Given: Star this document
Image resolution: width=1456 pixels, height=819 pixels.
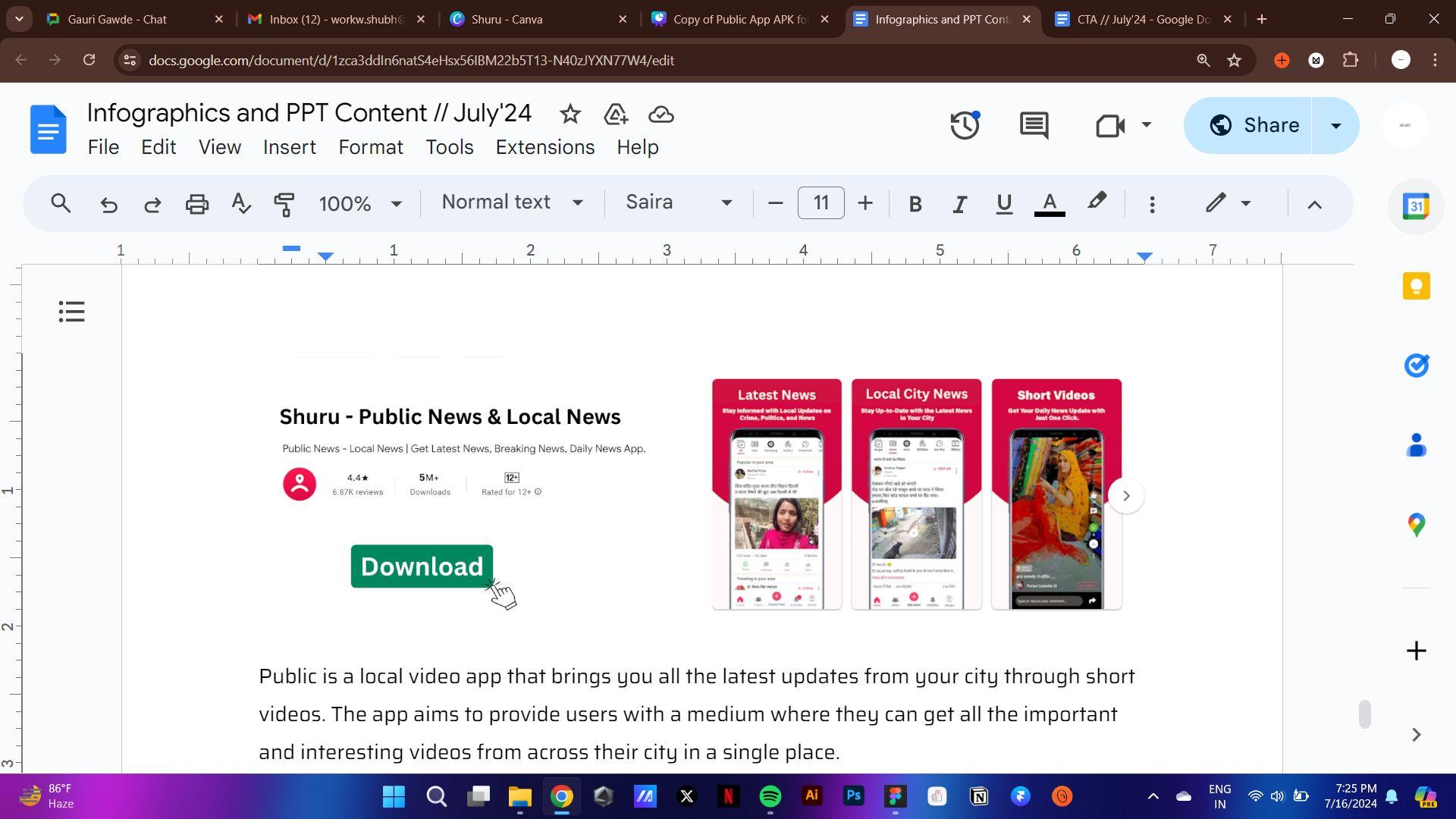Looking at the screenshot, I should pos(570,115).
